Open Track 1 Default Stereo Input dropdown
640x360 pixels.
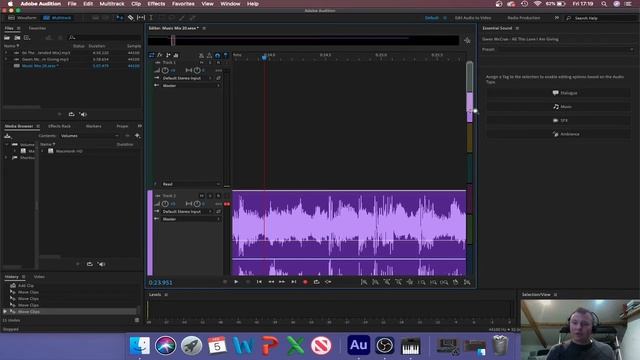pos(187,78)
